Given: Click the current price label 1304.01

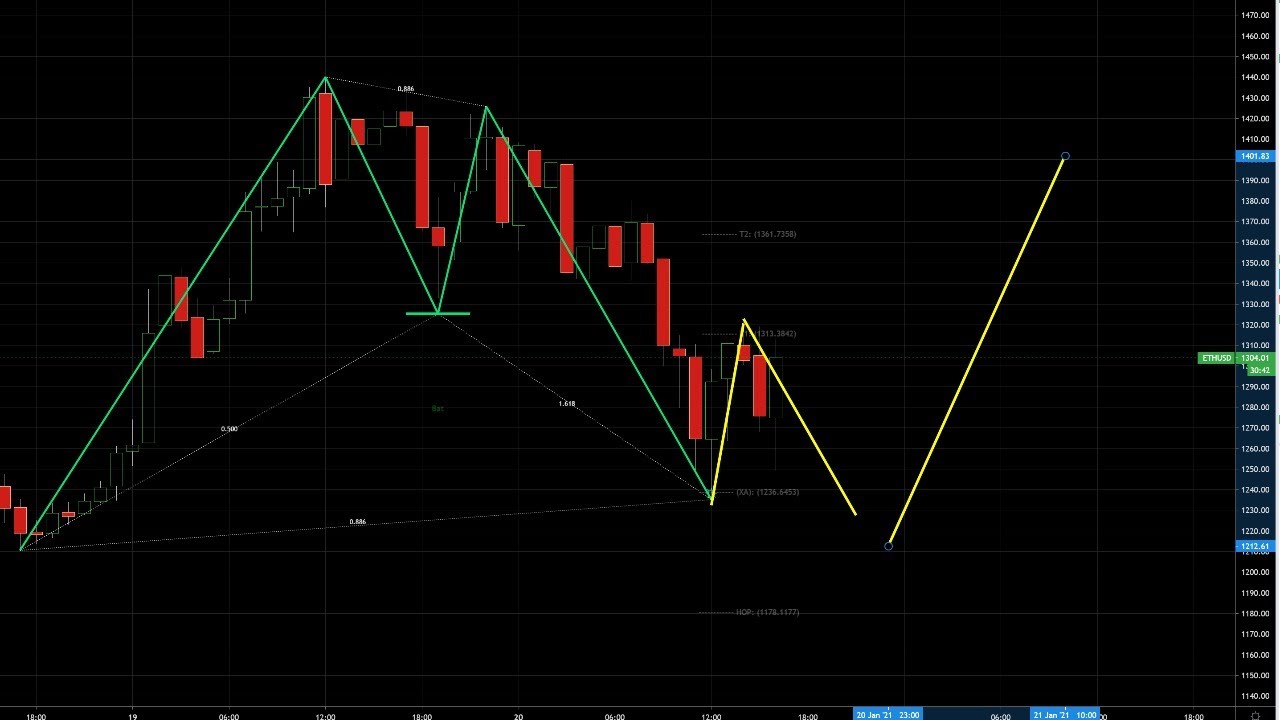Looking at the screenshot, I should pyautogui.click(x=1254, y=358).
